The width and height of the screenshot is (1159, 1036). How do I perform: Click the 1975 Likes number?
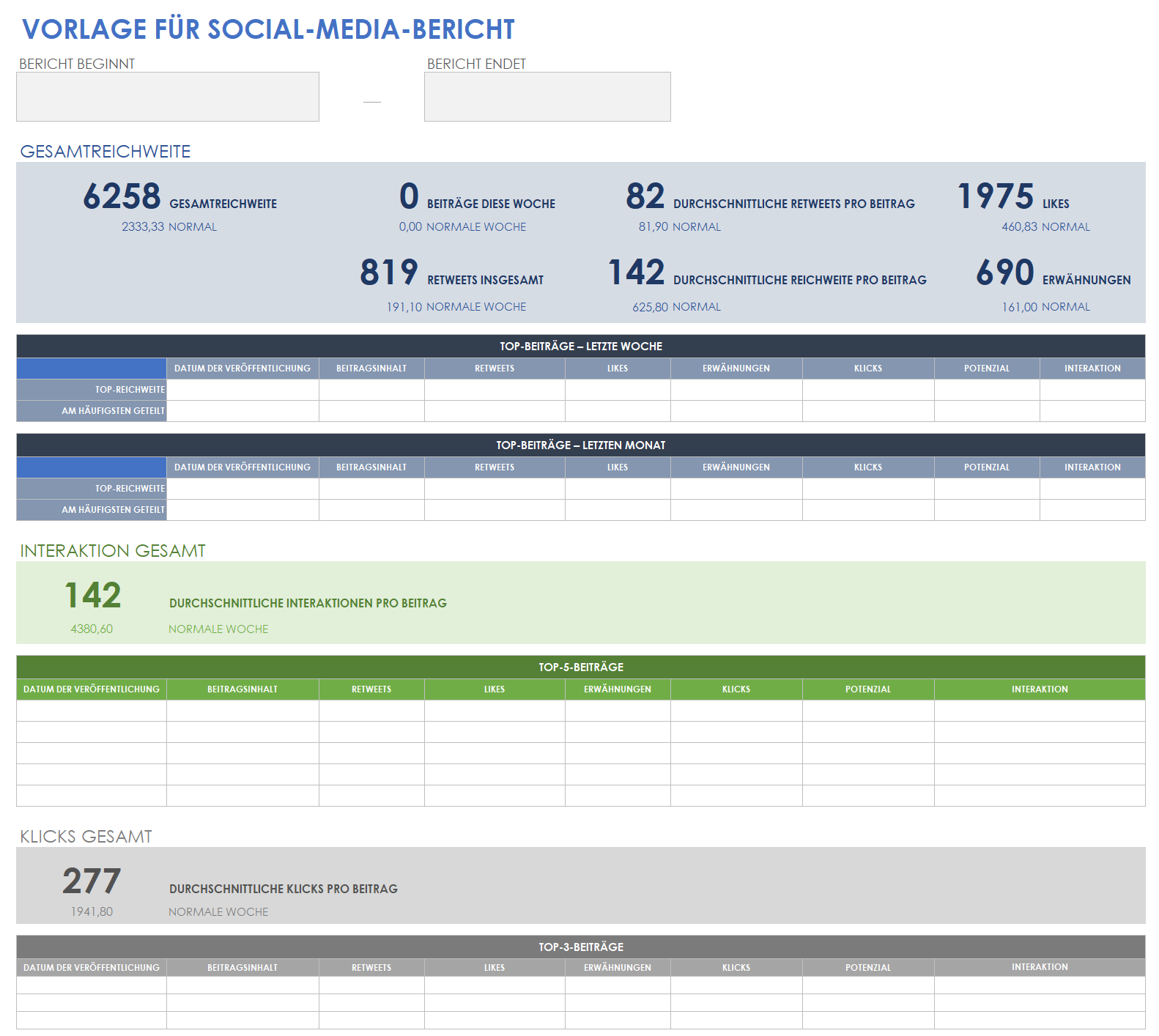[996, 196]
